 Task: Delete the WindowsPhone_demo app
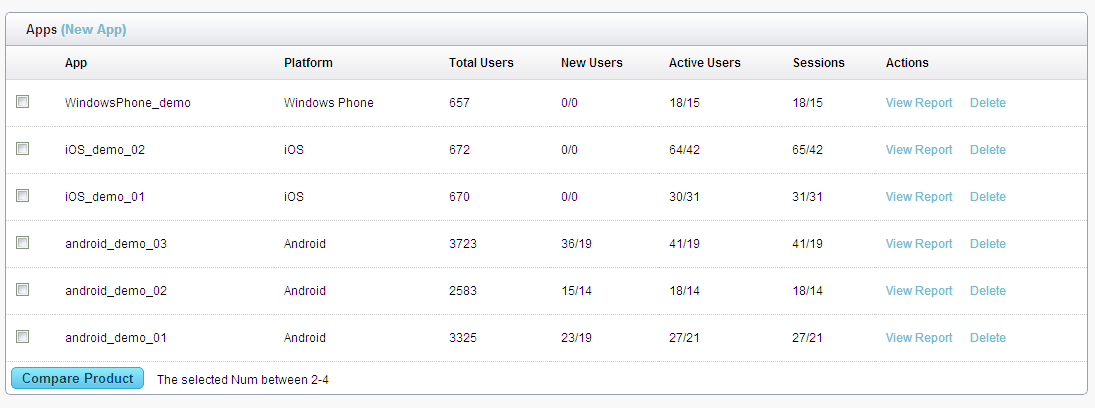point(987,103)
